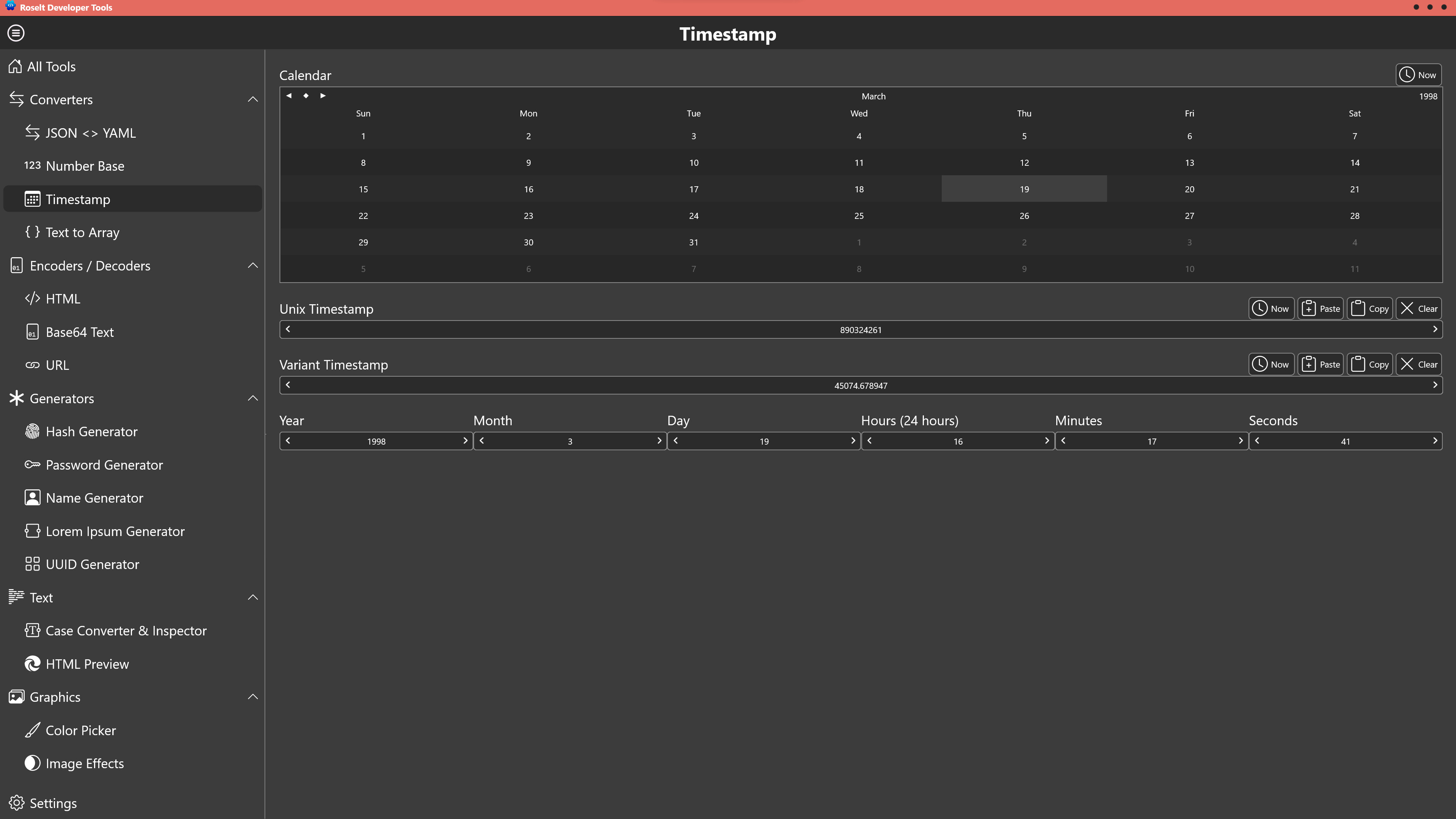Open the Color Picker tool

coord(81,730)
